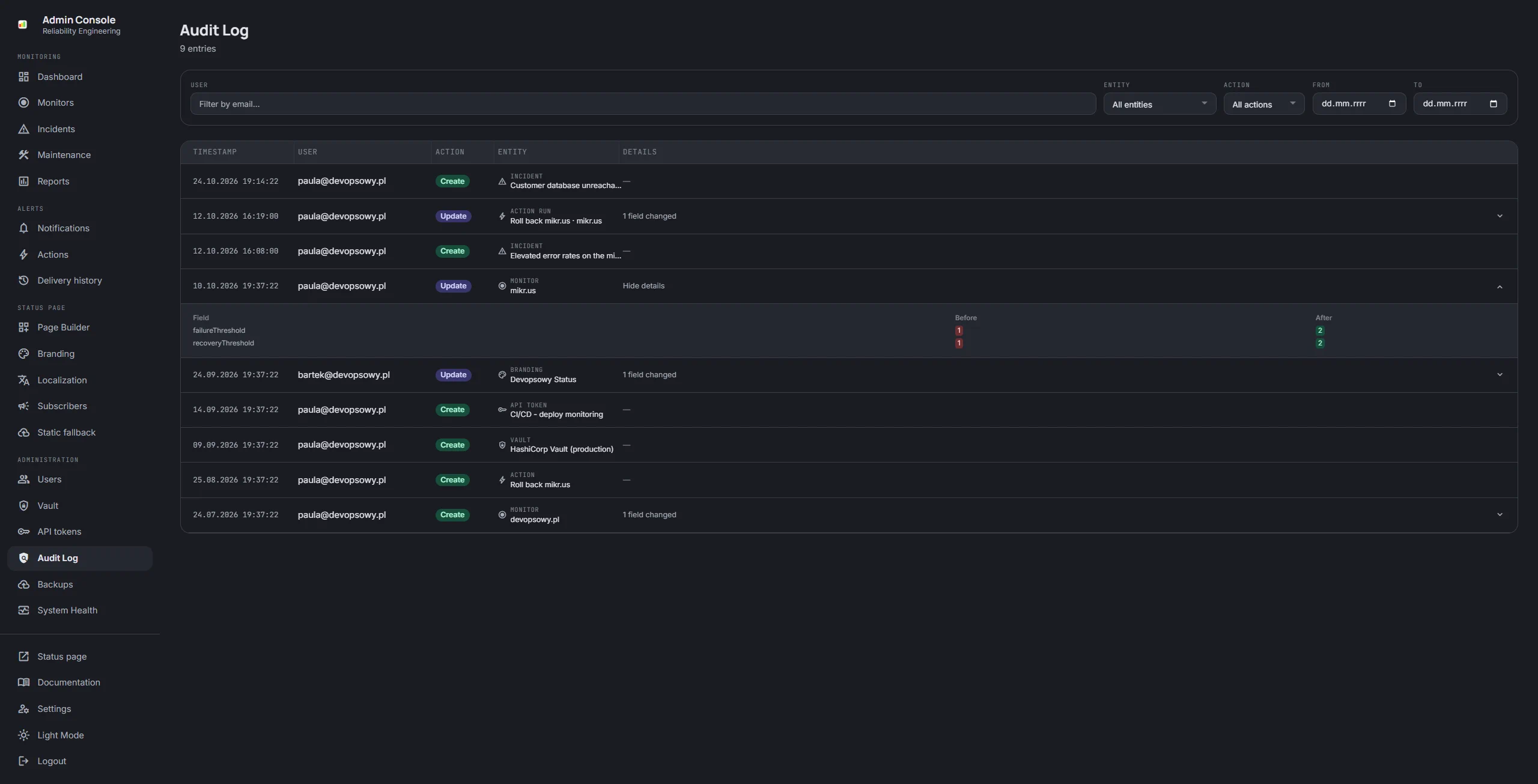
Task: Open the All entities dropdown
Action: coord(1160,104)
